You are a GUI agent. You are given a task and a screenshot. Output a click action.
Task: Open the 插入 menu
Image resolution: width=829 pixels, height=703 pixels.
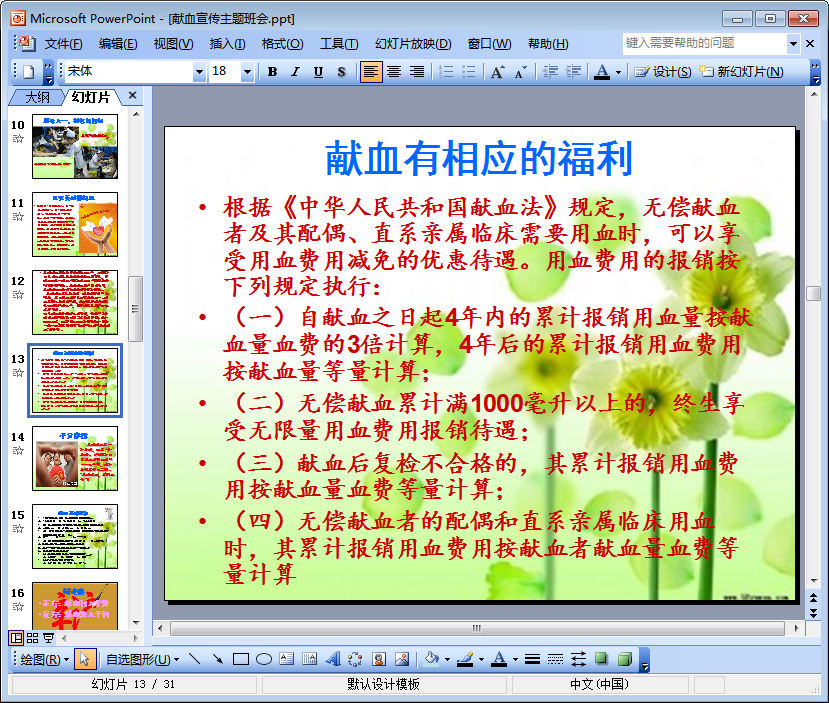[x=227, y=43]
